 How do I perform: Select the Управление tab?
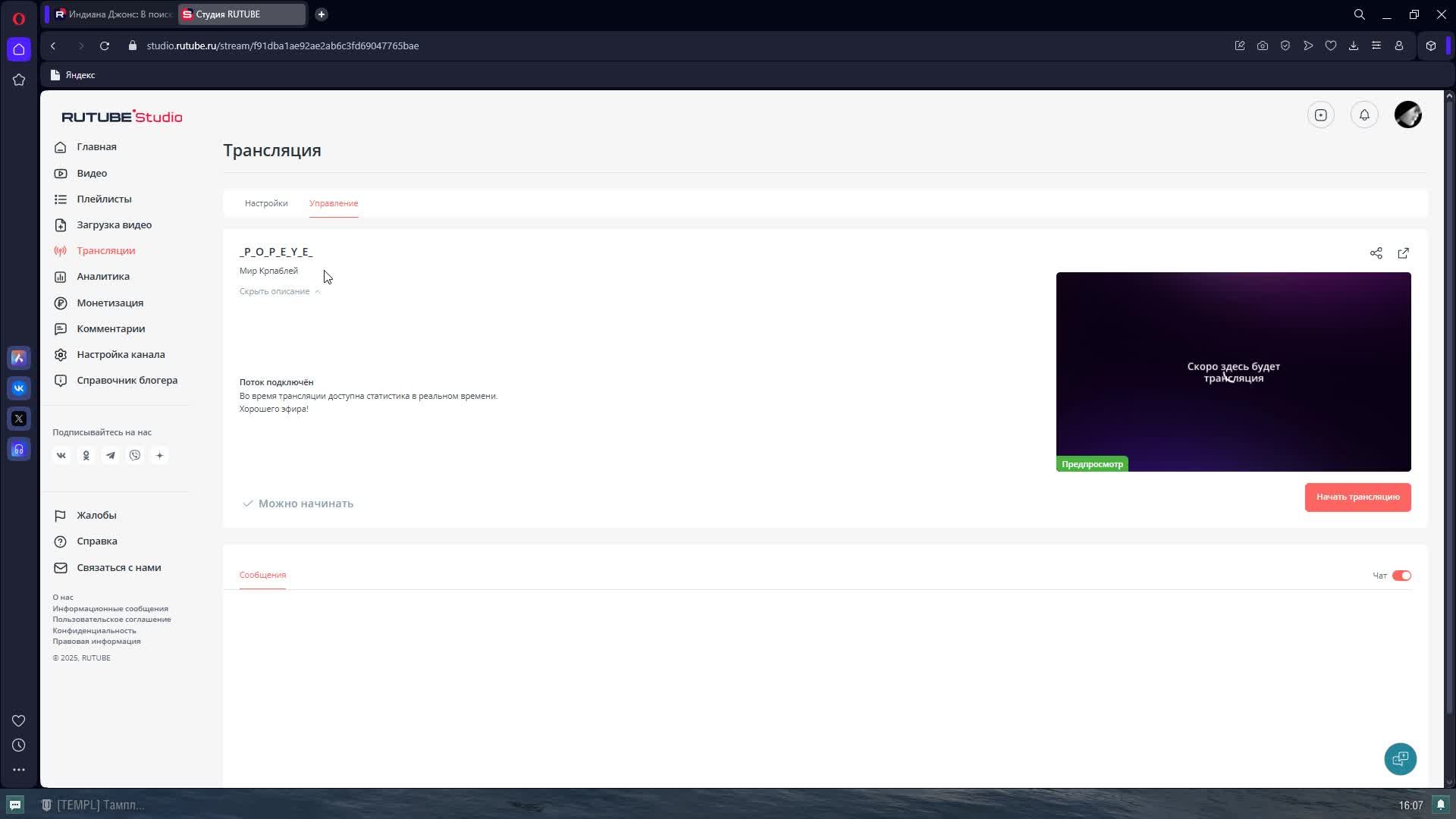coord(334,203)
